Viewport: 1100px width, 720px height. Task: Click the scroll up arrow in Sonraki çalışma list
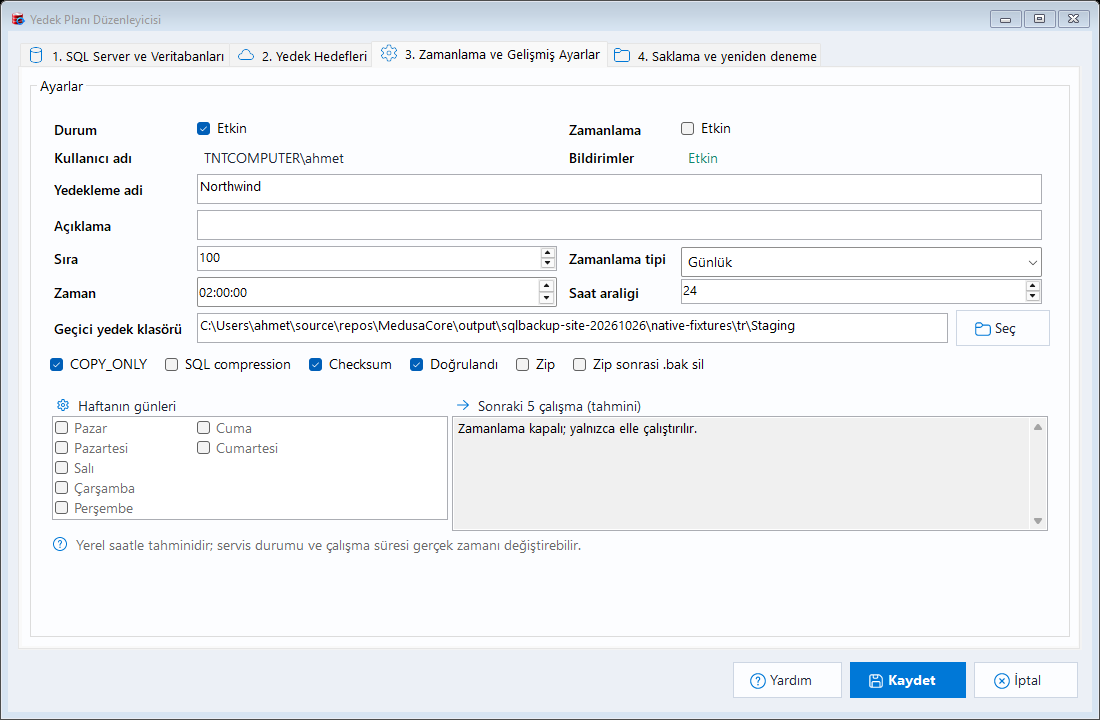pyautogui.click(x=1038, y=427)
